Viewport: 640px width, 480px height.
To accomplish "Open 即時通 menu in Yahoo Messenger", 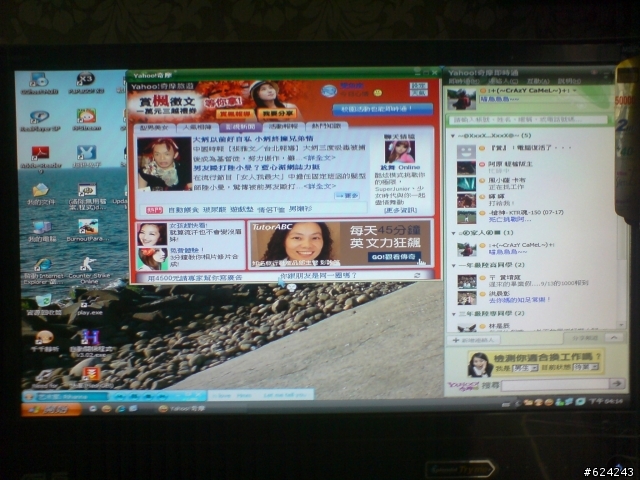I will (464, 81).
